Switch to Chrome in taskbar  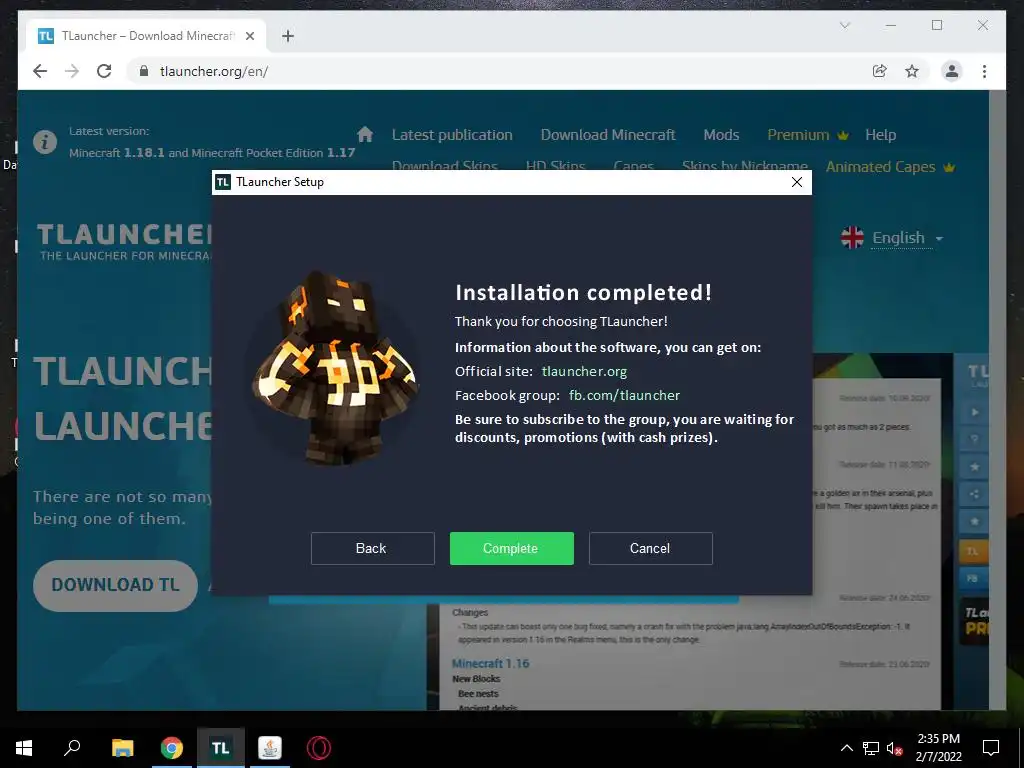point(172,748)
